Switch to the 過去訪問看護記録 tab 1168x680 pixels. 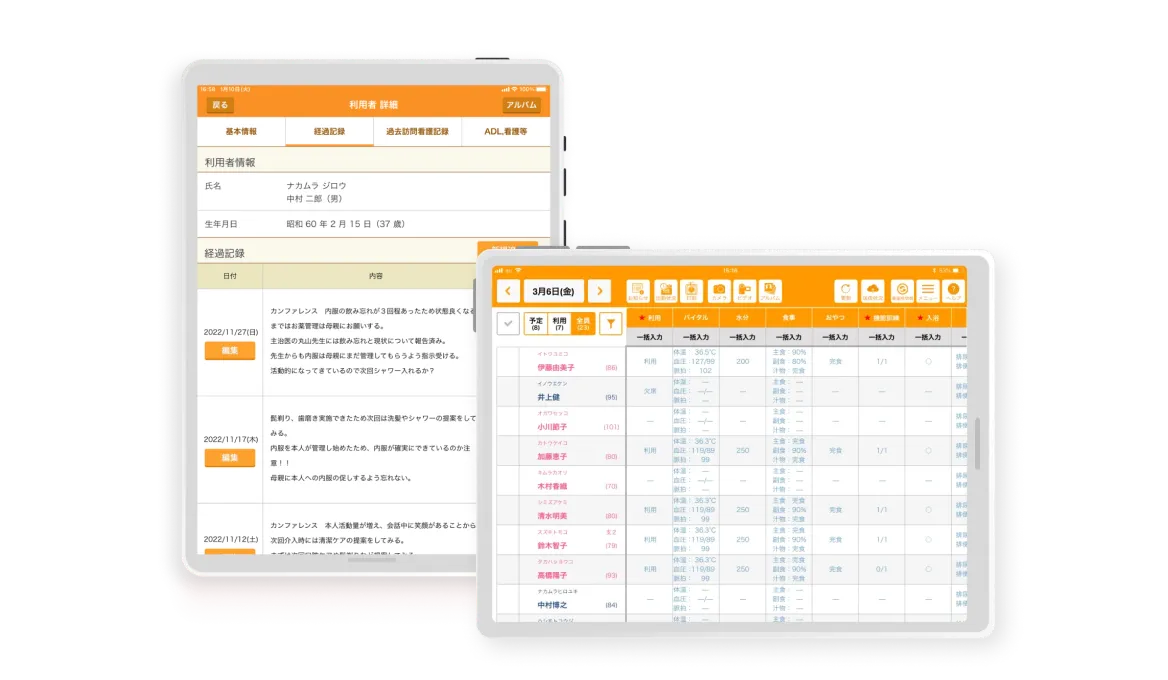[x=417, y=131]
